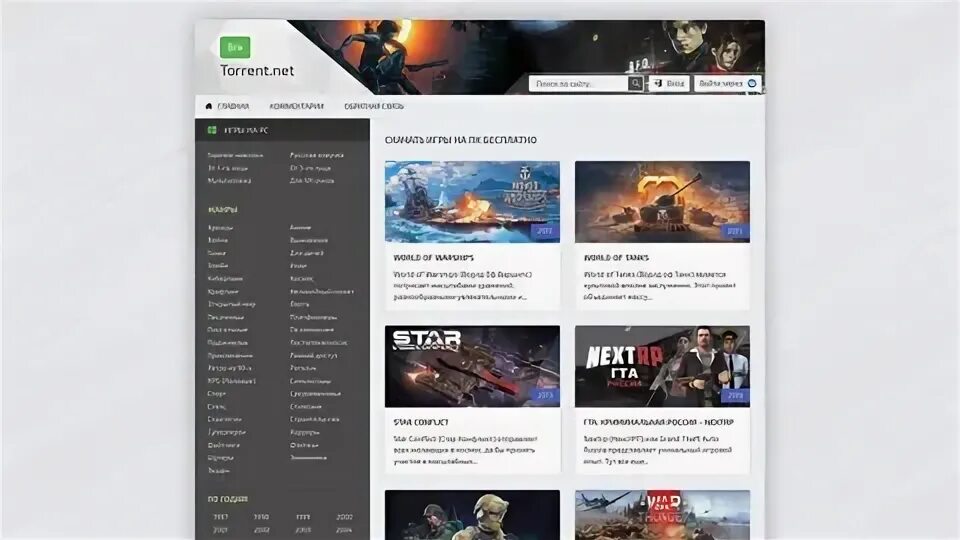Open the NextRP GTA thumbnail
The width and height of the screenshot is (960, 540).
pyautogui.click(x=662, y=366)
